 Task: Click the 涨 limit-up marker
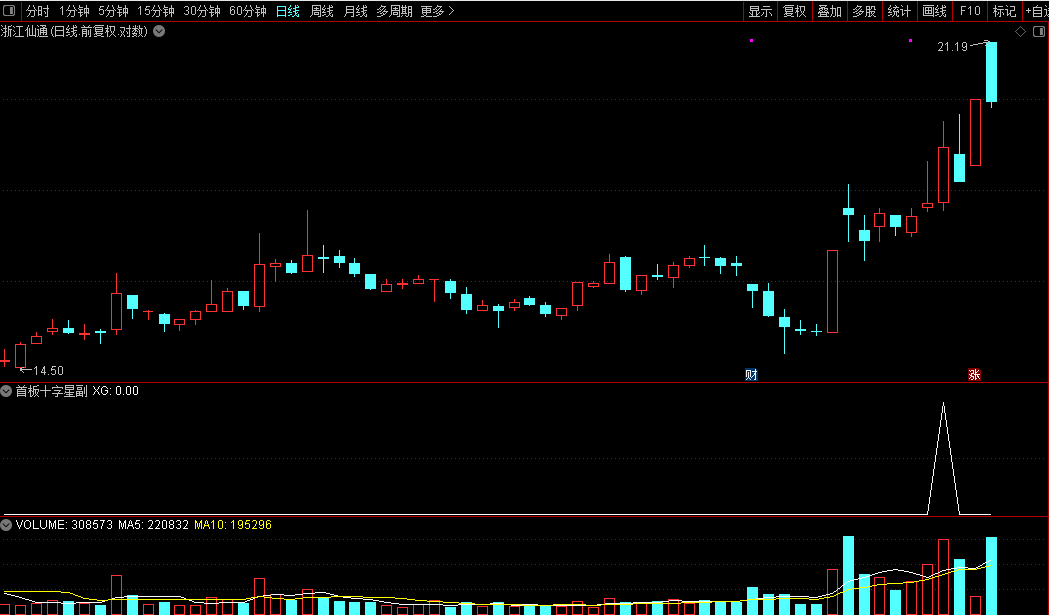click(x=974, y=375)
